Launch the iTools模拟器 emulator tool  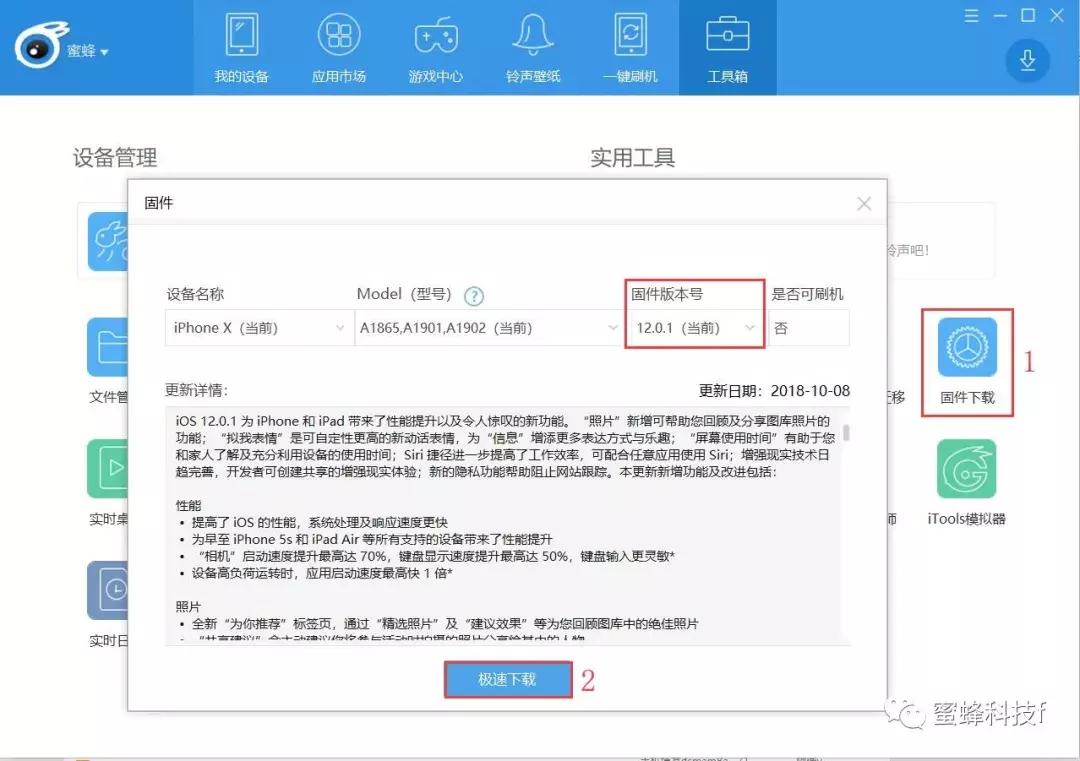click(x=966, y=470)
